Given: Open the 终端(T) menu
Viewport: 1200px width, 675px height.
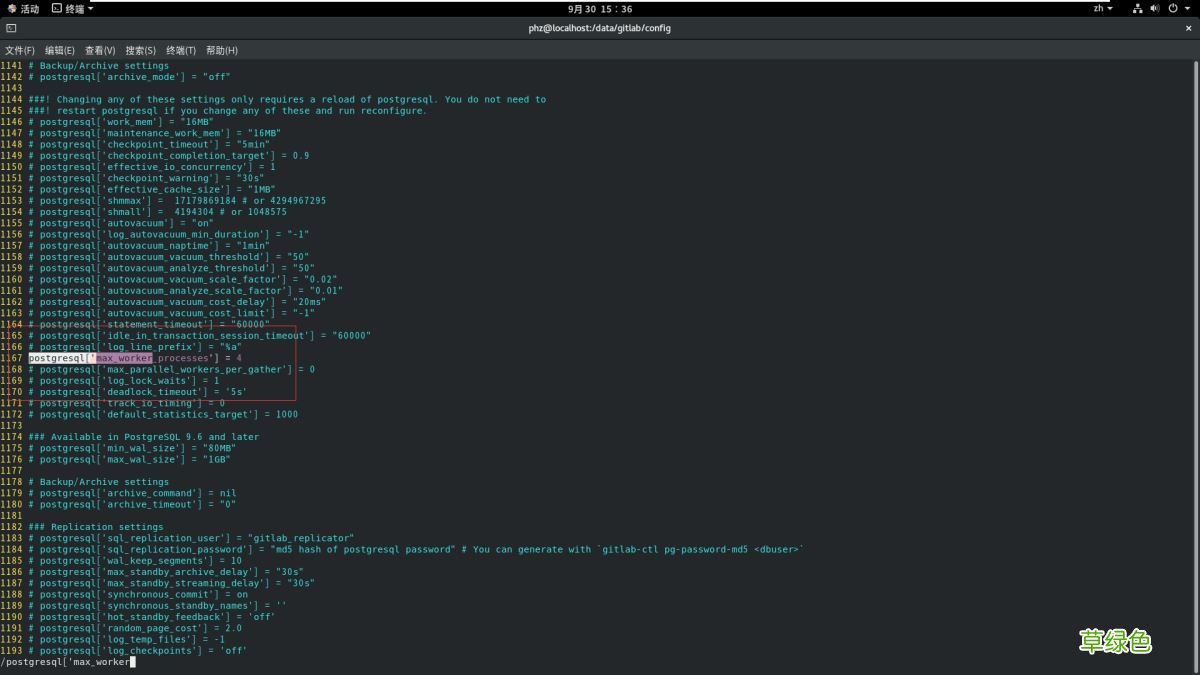Looking at the screenshot, I should point(181,50).
